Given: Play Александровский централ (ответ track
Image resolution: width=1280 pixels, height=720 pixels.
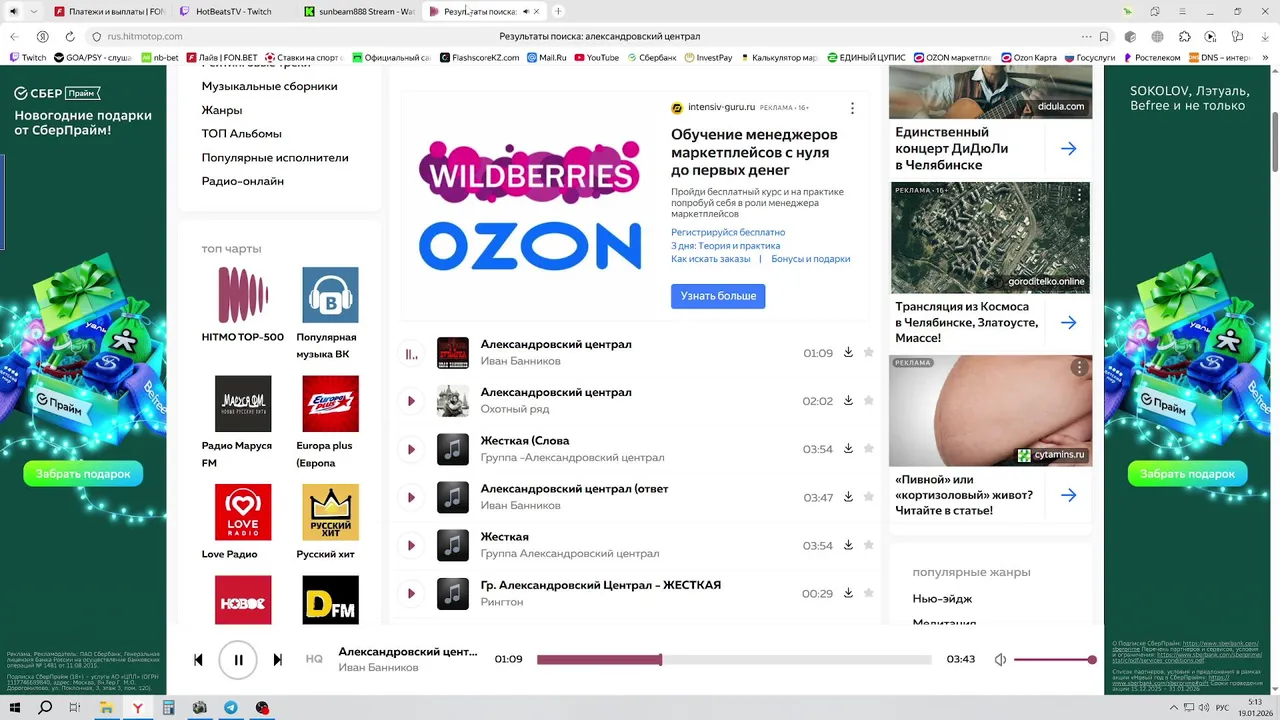Looking at the screenshot, I should [410, 497].
